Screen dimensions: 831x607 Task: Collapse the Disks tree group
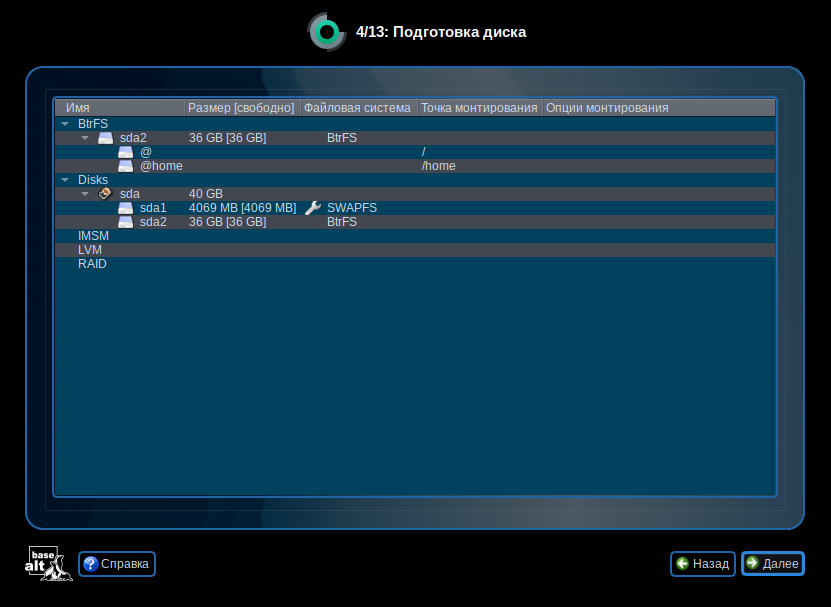pos(65,180)
